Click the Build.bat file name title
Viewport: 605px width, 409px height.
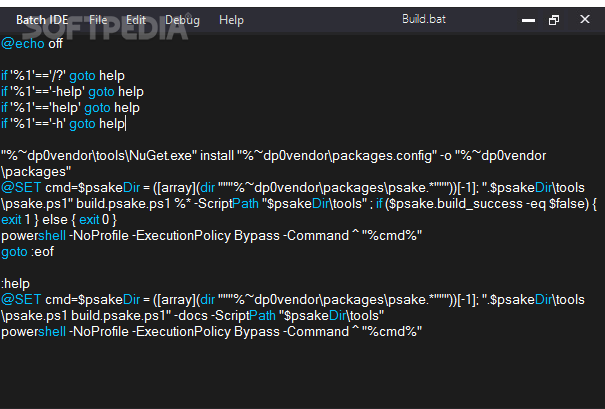424,19
